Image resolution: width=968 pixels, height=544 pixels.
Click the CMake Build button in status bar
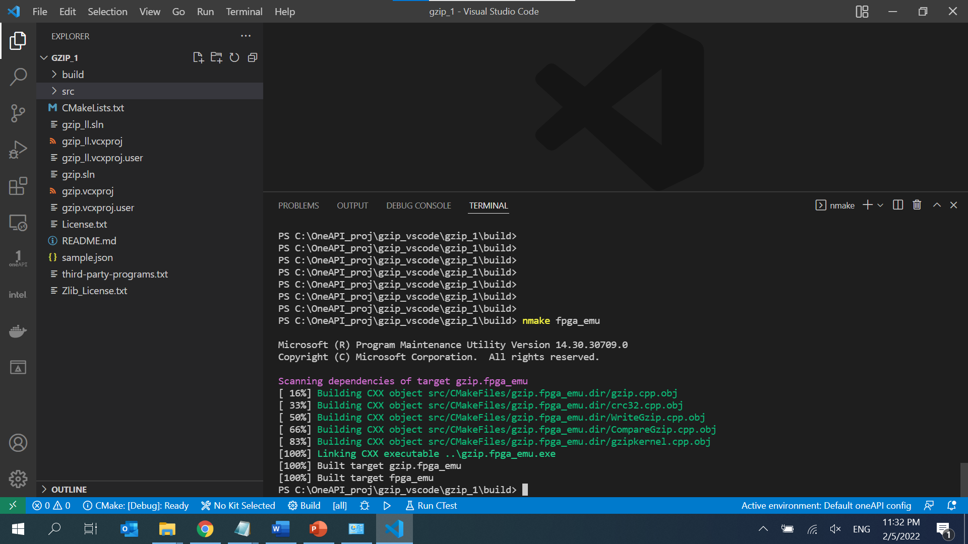tap(304, 506)
